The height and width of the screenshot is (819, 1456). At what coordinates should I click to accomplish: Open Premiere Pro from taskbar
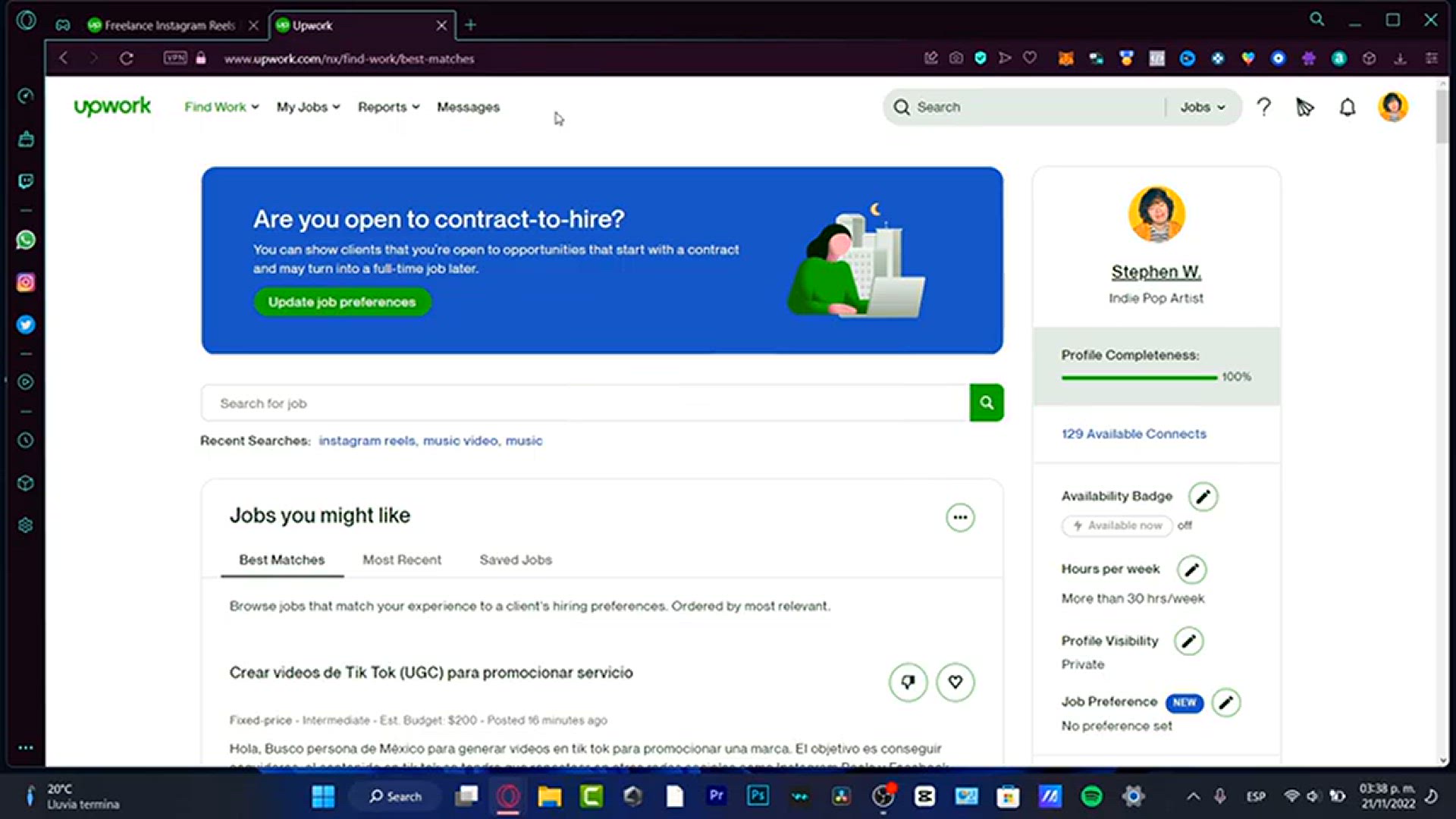click(716, 795)
